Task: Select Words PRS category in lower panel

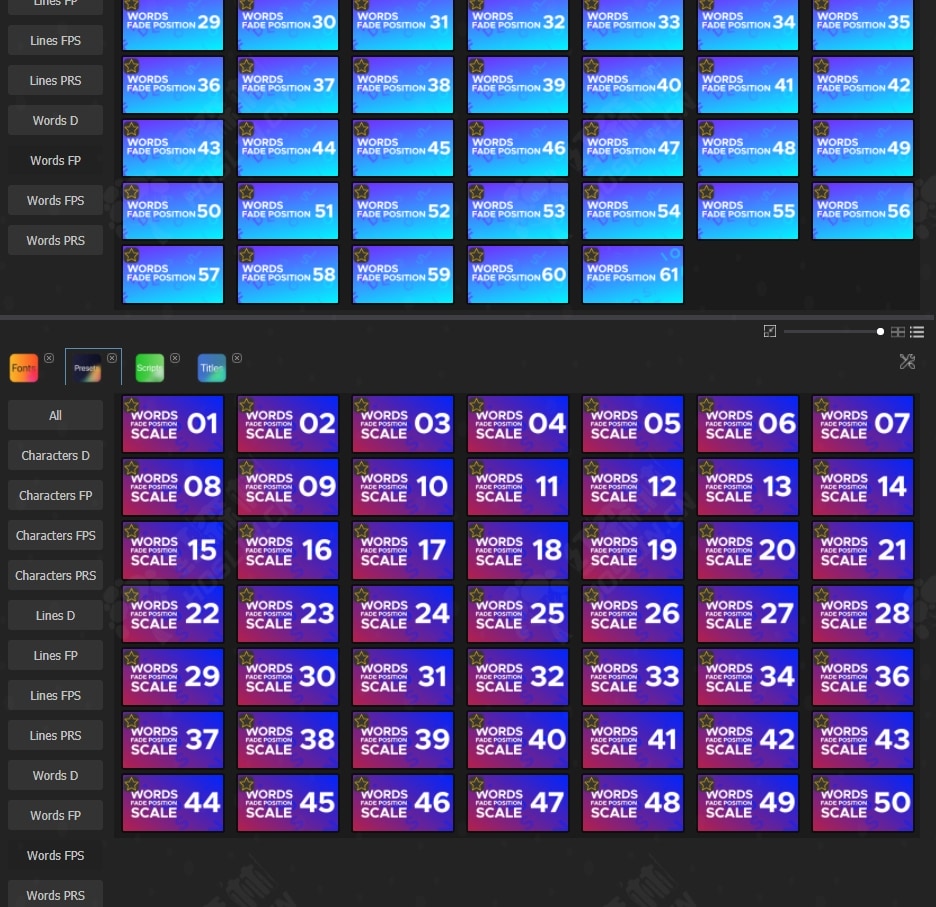Action: [x=56, y=894]
